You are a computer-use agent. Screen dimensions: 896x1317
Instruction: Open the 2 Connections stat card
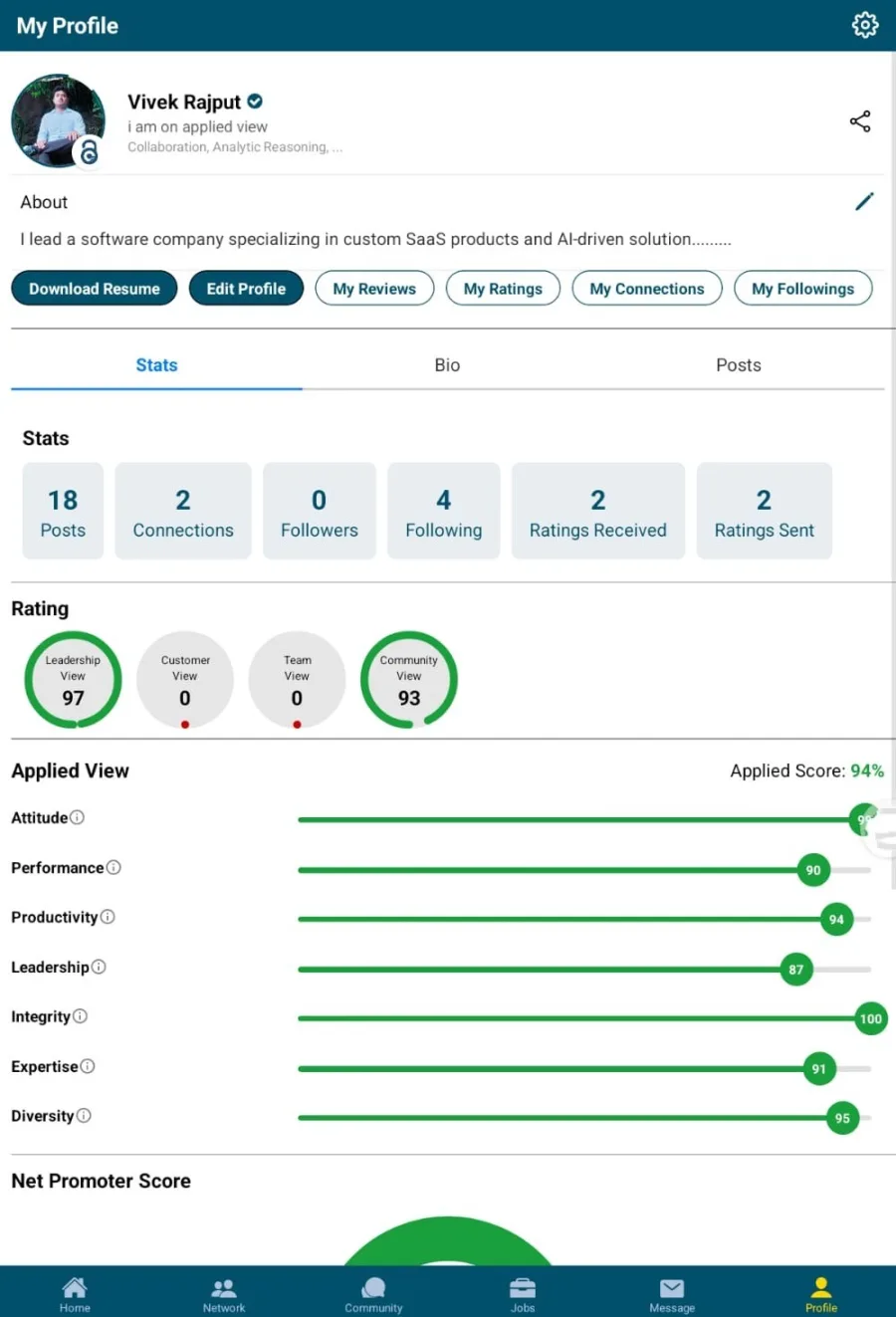click(183, 511)
